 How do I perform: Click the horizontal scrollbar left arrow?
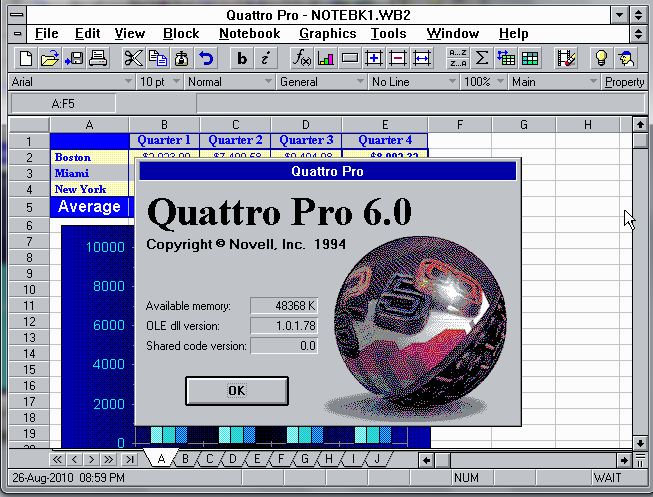click(x=426, y=460)
